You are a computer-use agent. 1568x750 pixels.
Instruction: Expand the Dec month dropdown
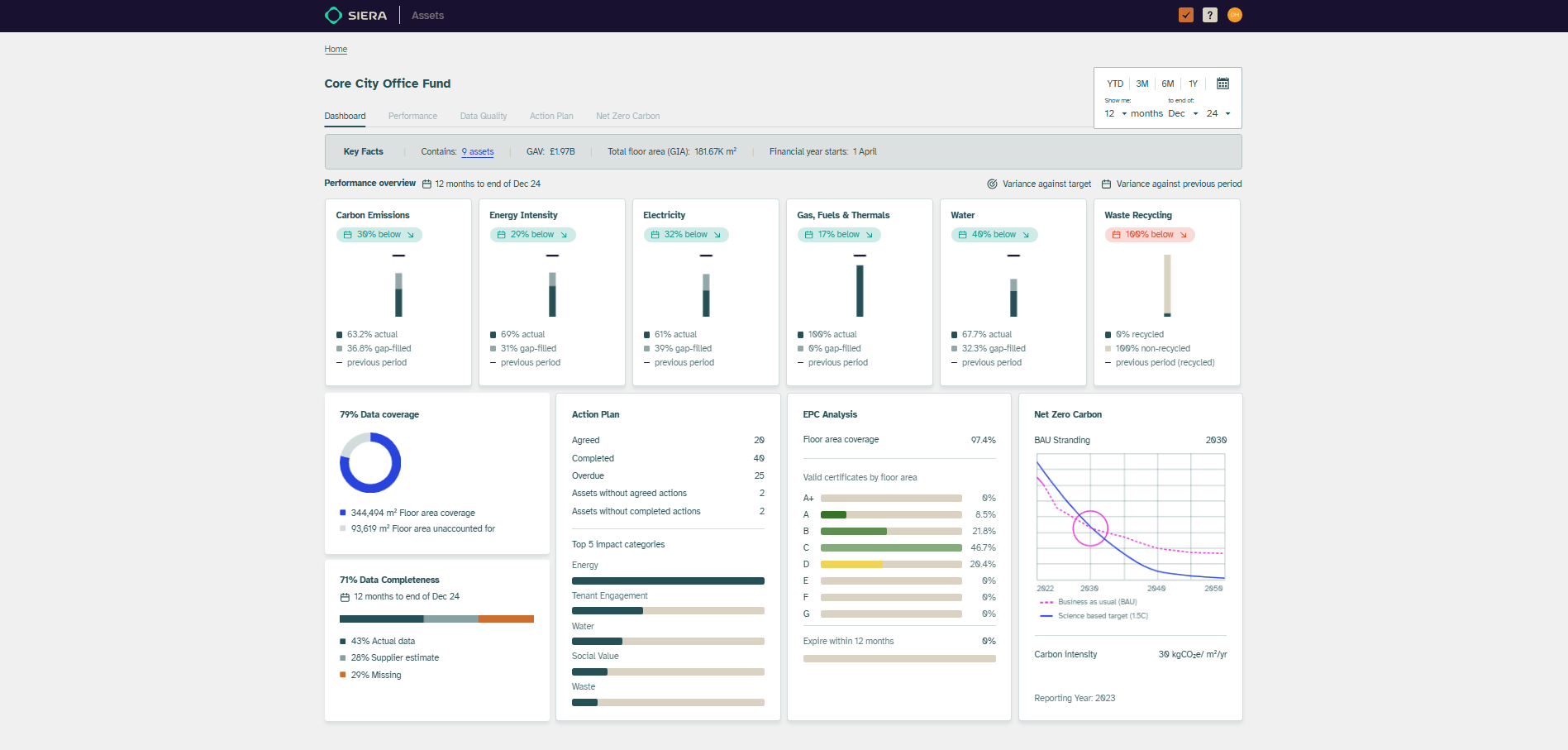1183,114
